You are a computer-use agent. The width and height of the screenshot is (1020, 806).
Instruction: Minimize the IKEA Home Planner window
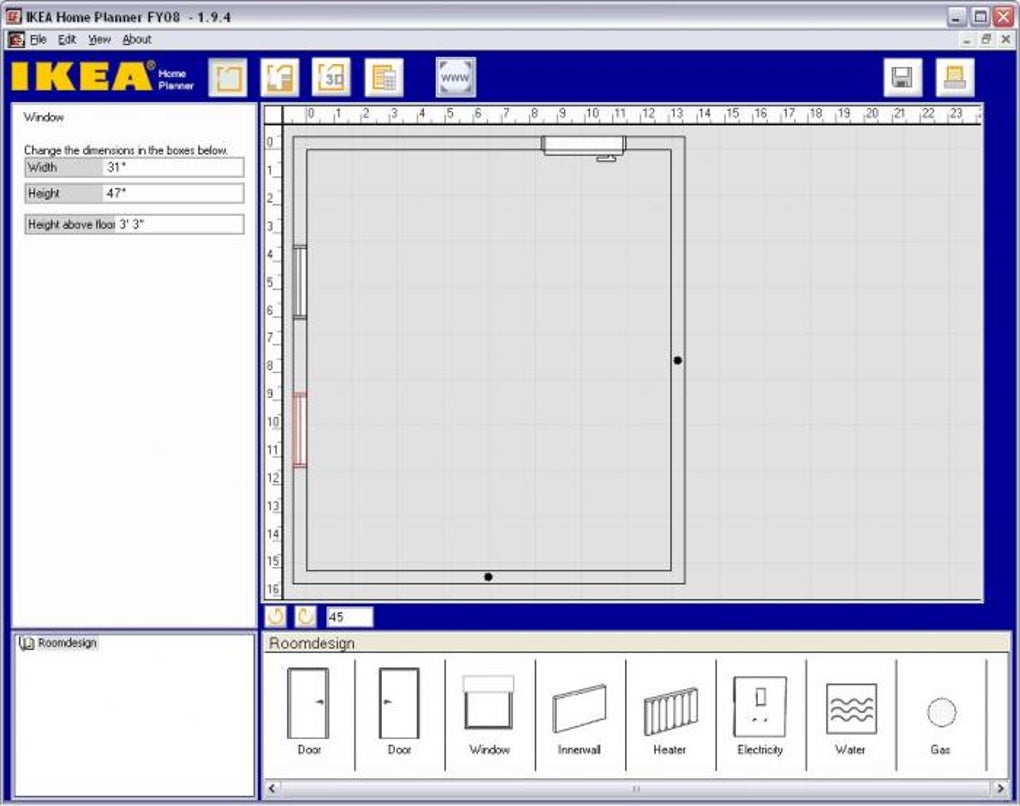coord(957,17)
